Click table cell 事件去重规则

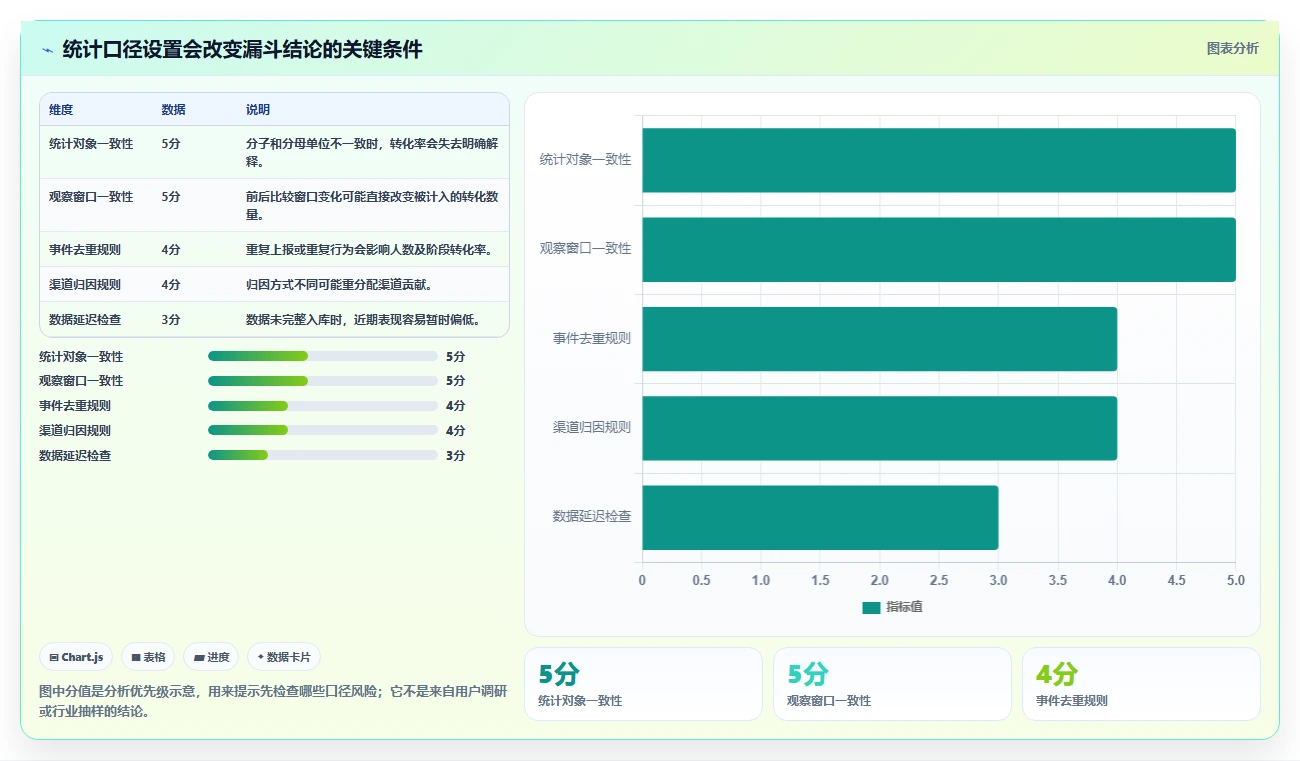pos(85,250)
